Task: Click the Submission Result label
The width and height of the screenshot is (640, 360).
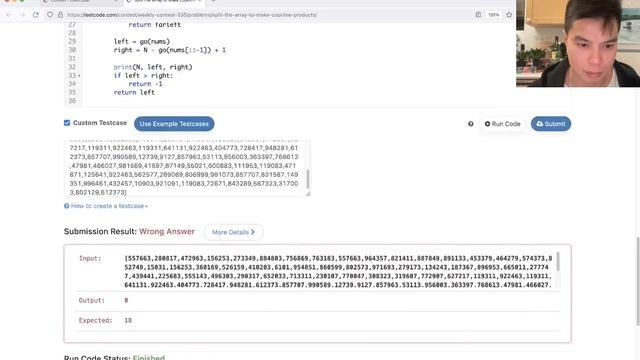Action: pyautogui.click(x=100, y=231)
